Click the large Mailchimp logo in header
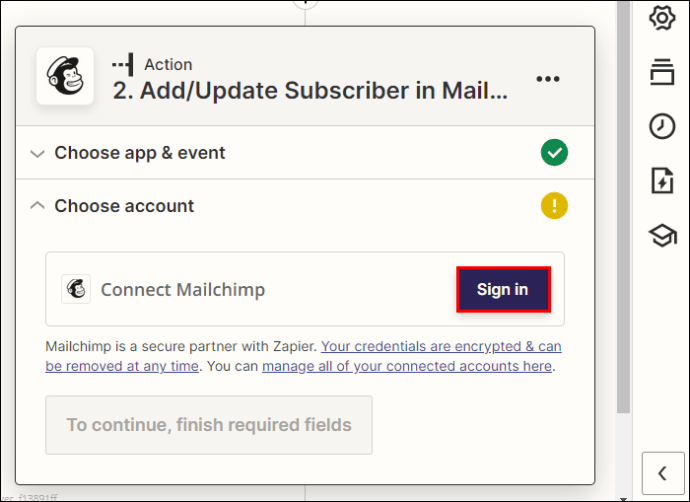The image size is (690, 502). (65, 76)
